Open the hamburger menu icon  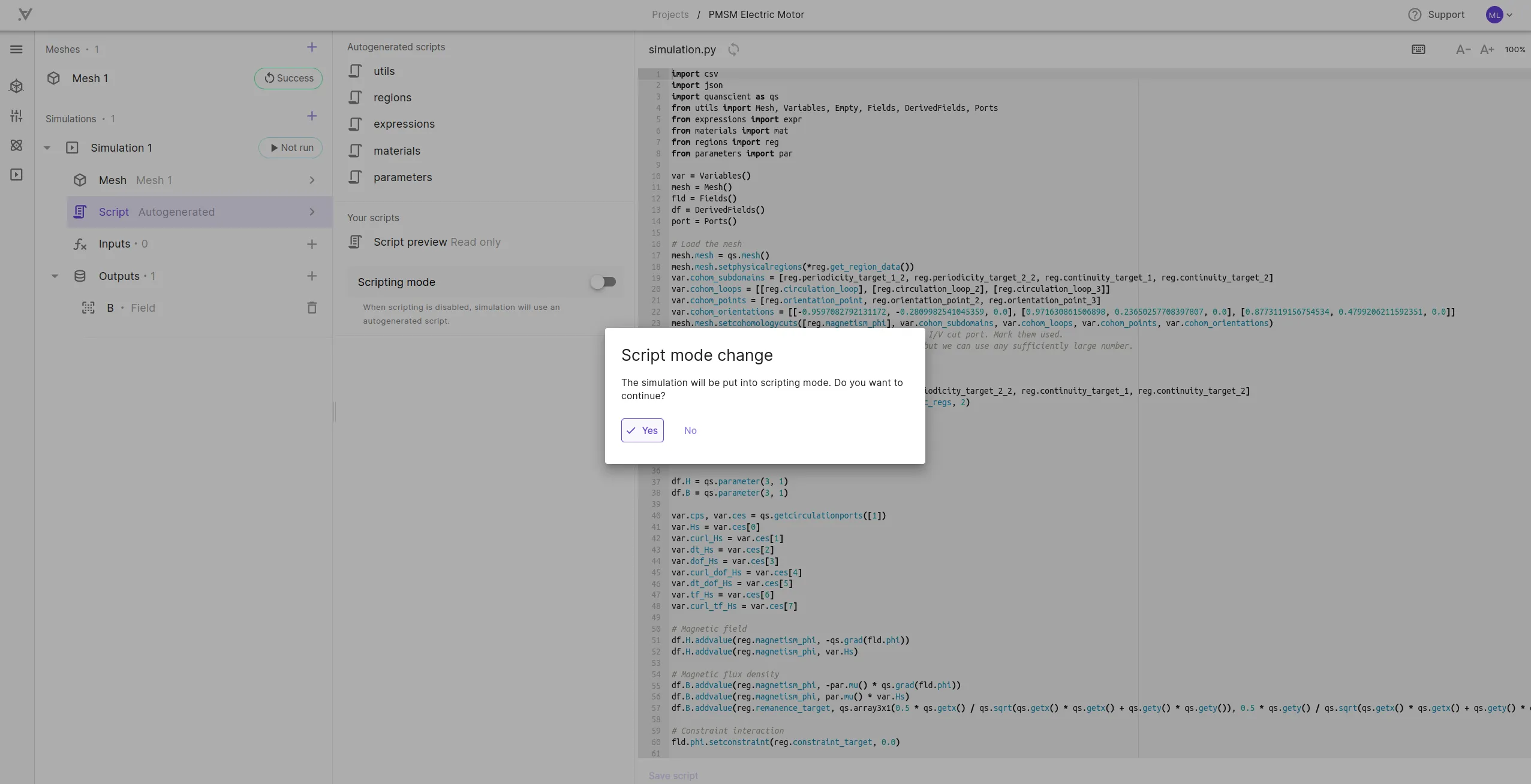tap(16, 49)
